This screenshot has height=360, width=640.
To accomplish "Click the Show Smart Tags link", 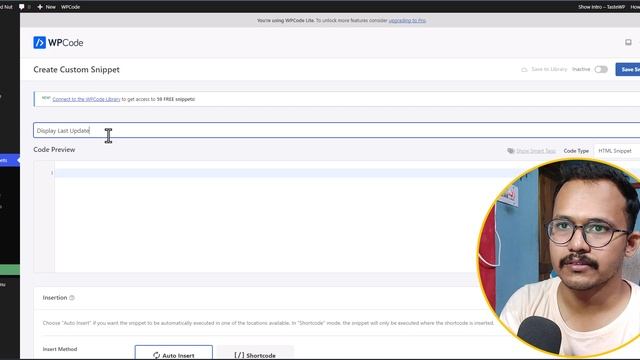I will [x=536, y=151].
